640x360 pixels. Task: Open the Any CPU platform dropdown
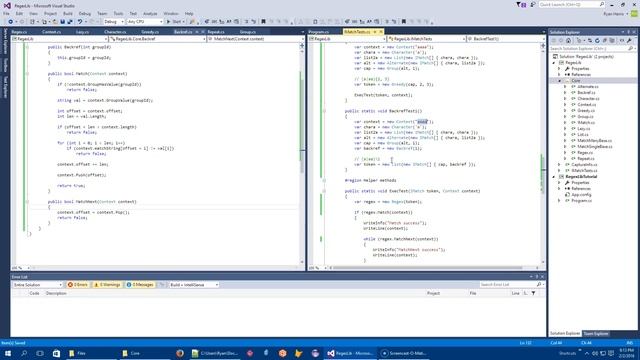pos(144,22)
